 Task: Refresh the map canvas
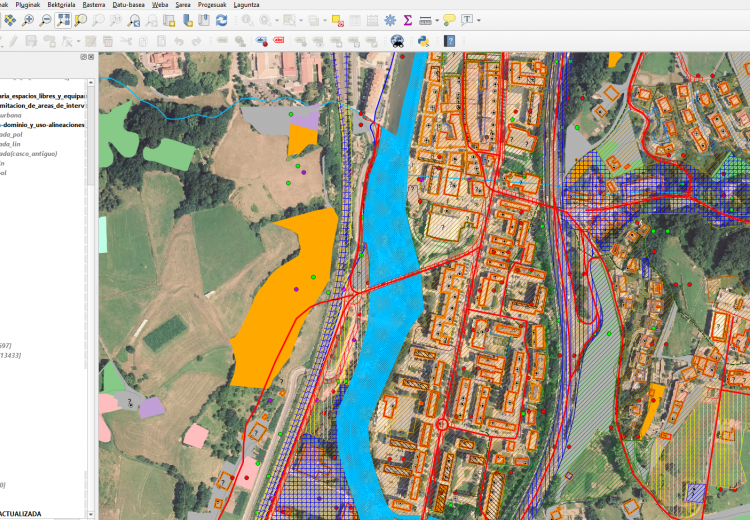pos(220,20)
